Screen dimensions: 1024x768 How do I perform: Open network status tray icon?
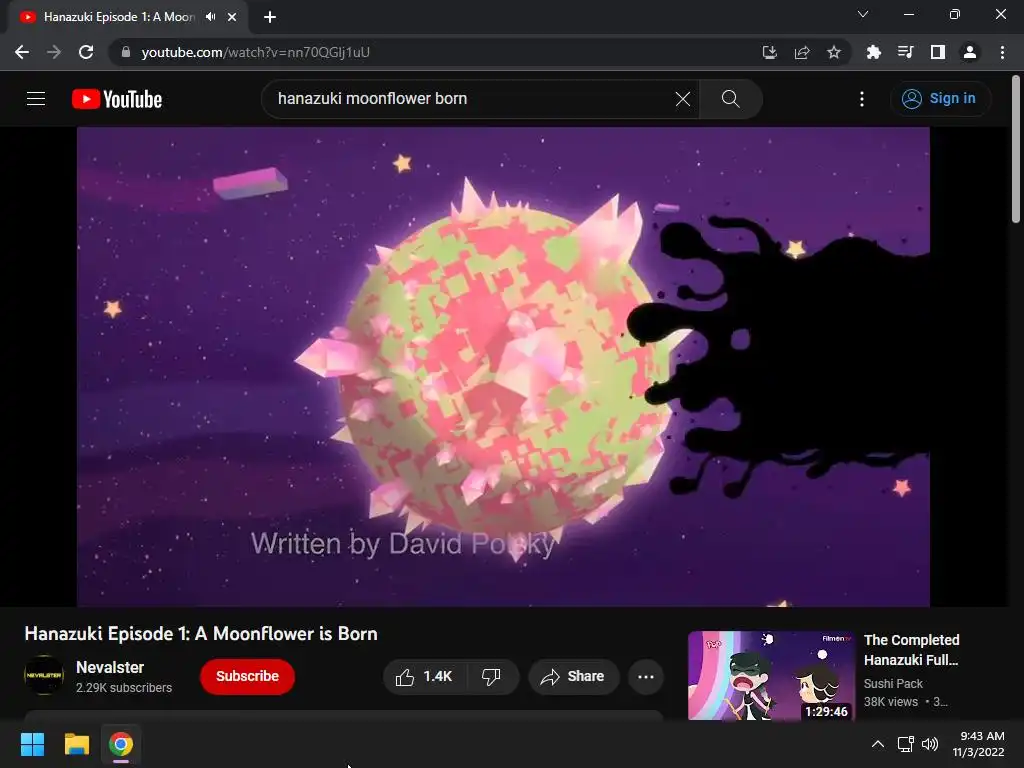pyautogui.click(x=906, y=744)
